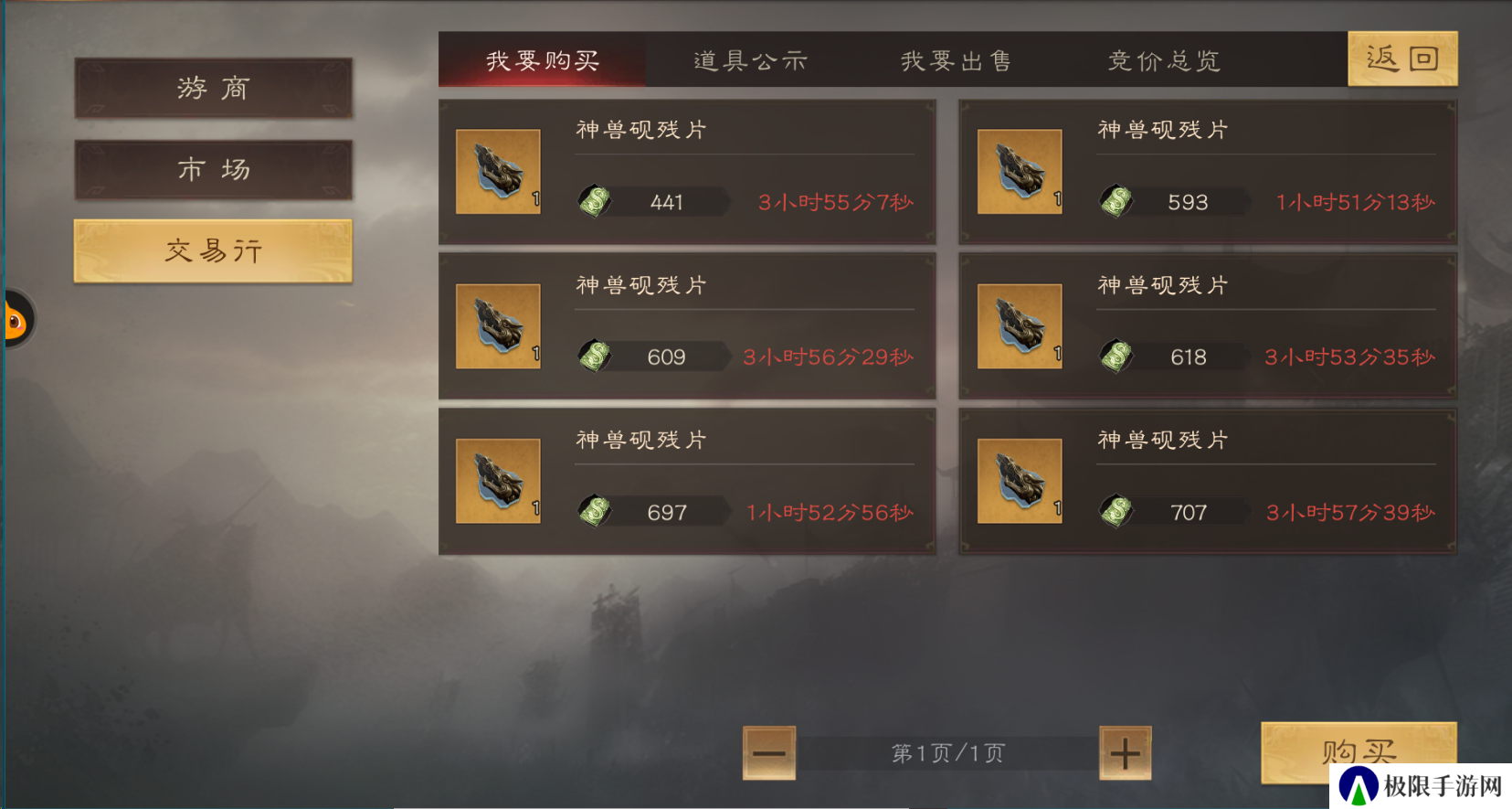This screenshot has width=1512, height=809.
Task: Click the orange mascot icon at left edge
Action: tap(16, 320)
